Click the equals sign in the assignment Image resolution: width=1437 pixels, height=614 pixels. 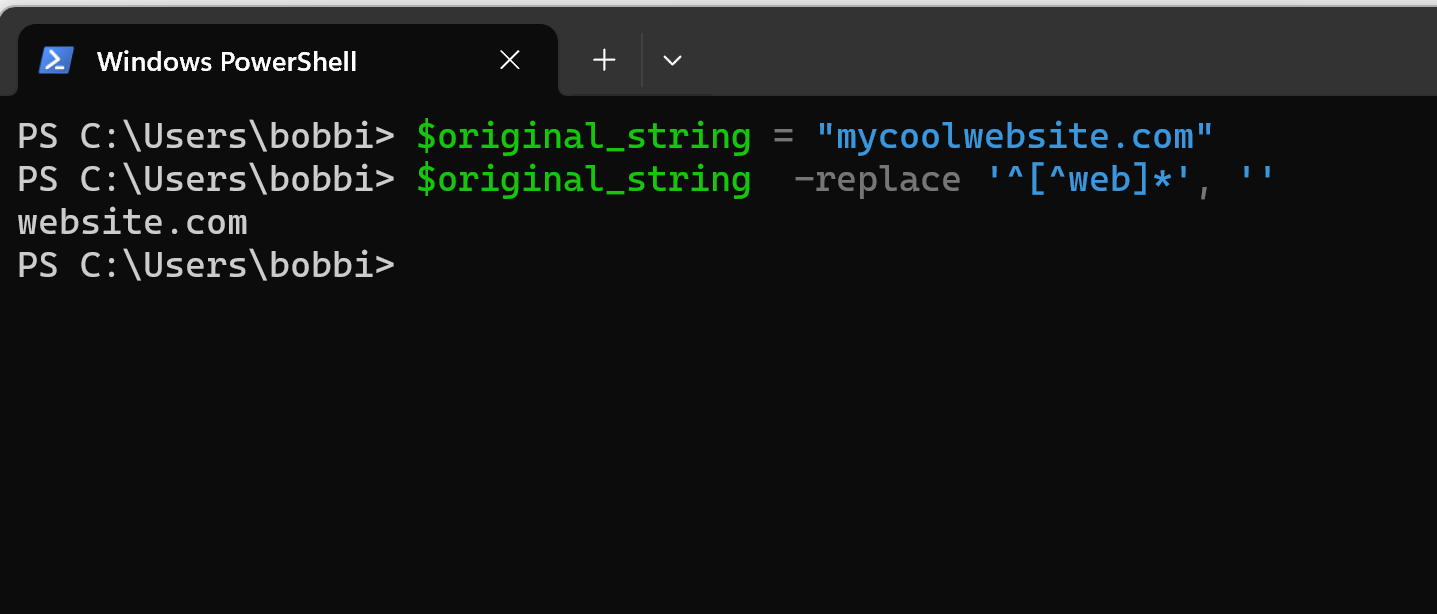pos(783,135)
